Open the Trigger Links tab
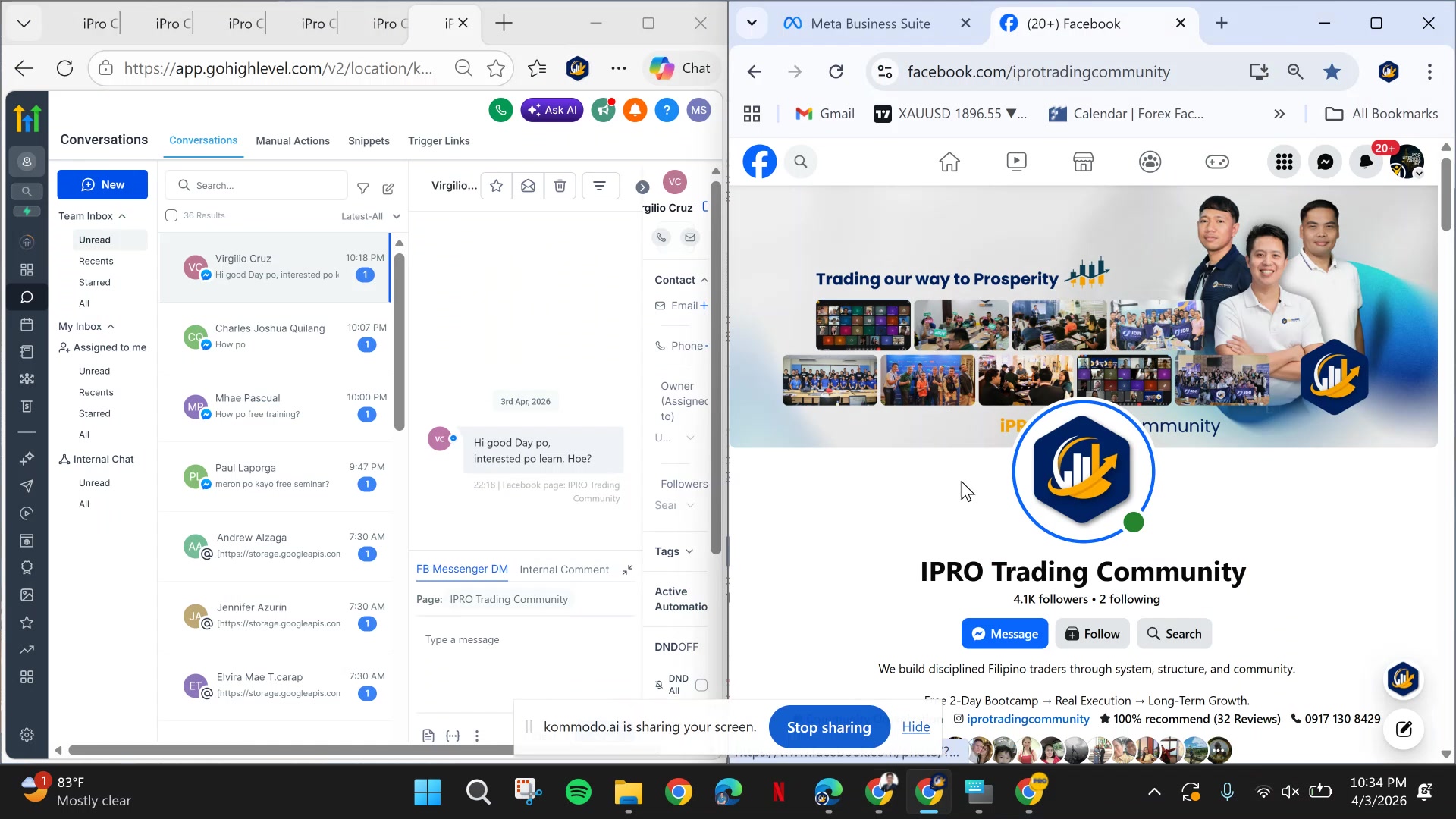The height and width of the screenshot is (819, 1456). pyautogui.click(x=439, y=141)
